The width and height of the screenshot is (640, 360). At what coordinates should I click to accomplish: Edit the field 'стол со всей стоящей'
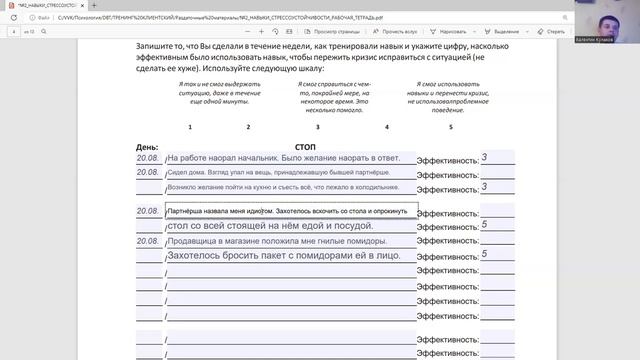click(x=291, y=226)
